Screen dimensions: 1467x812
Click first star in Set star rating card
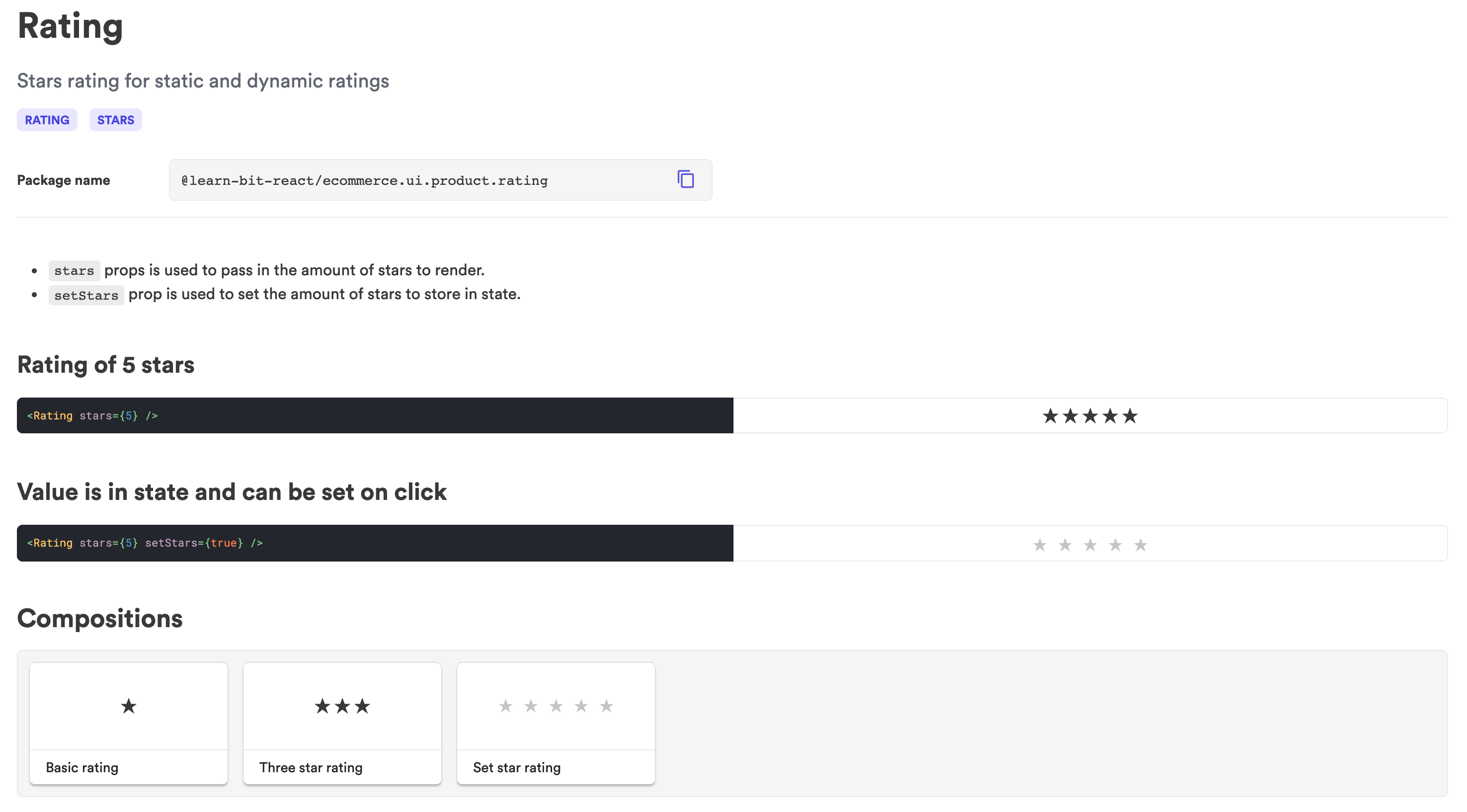[505, 706]
